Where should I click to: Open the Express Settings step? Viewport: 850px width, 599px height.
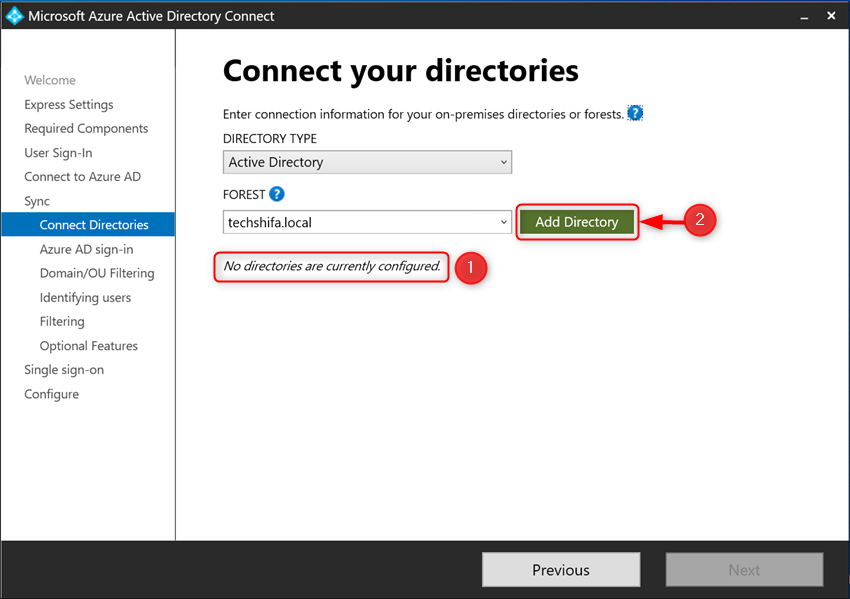pyautogui.click(x=68, y=104)
